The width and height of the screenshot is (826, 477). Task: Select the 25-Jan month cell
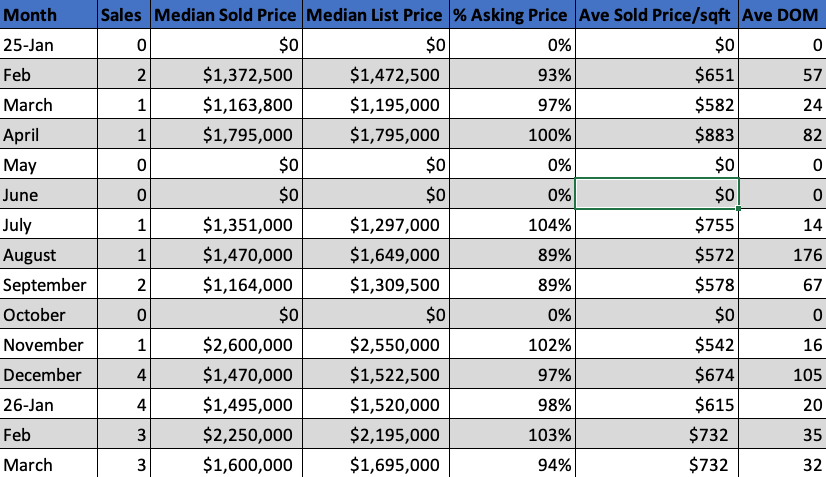pyautogui.click(x=49, y=45)
